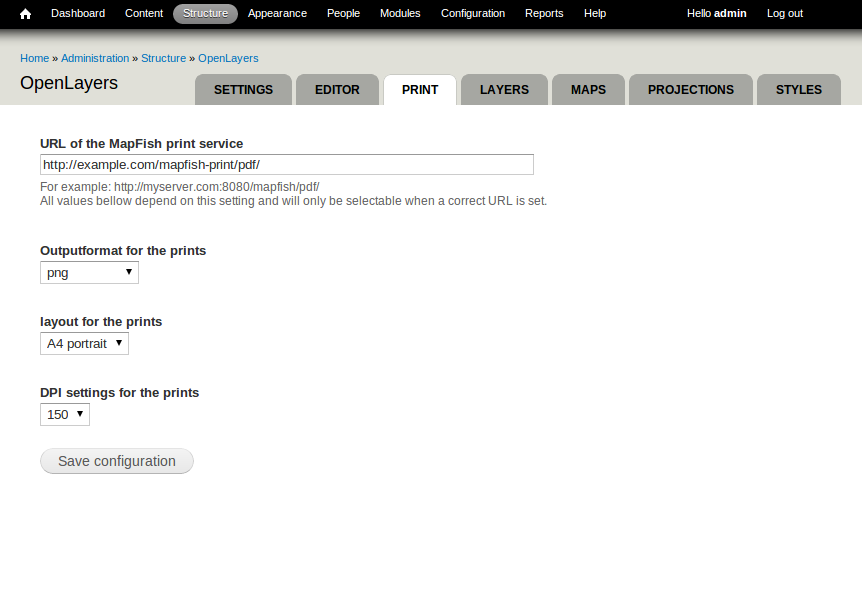Open the Configuration menu
The width and height of the screenshot is (862, 594).
point(473,13)
